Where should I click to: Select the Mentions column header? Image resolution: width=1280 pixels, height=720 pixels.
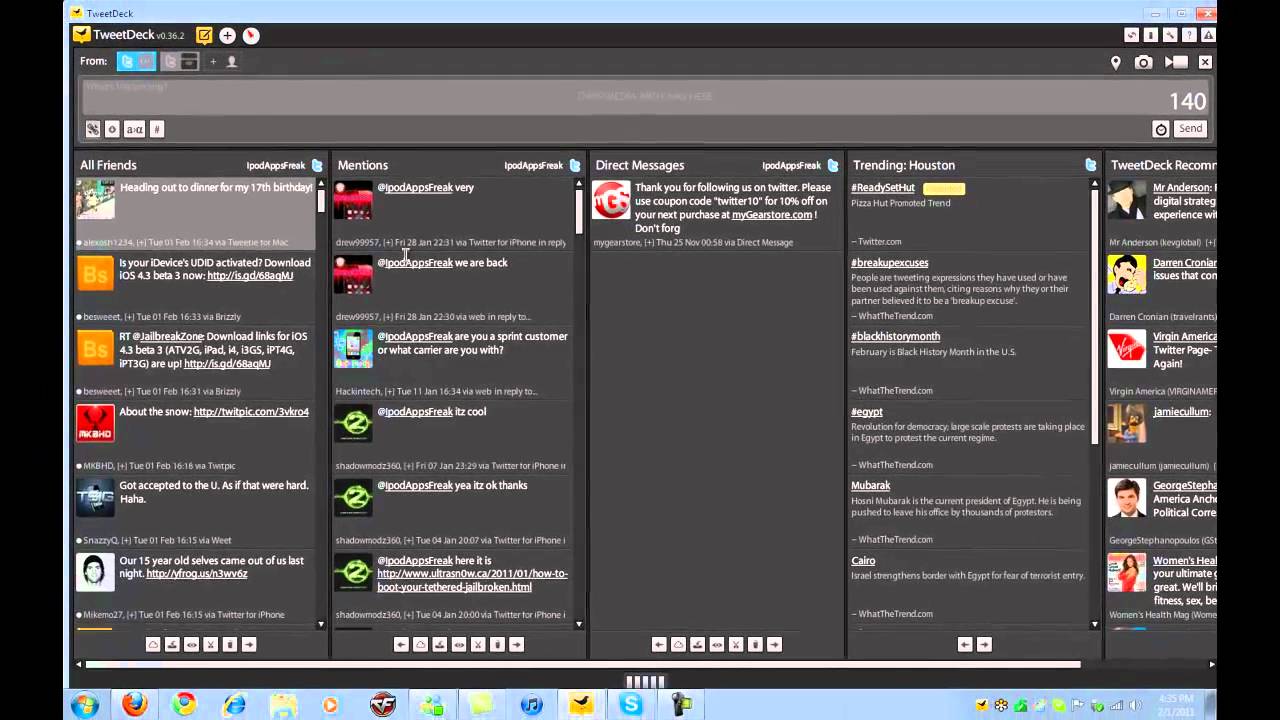click(x=363, y=165)
